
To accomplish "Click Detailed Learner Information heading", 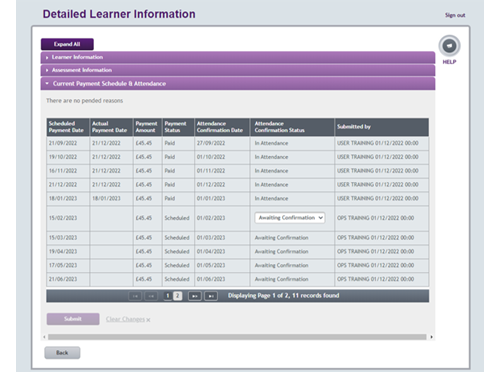I will pyautogui.click(x=119, y=14).
